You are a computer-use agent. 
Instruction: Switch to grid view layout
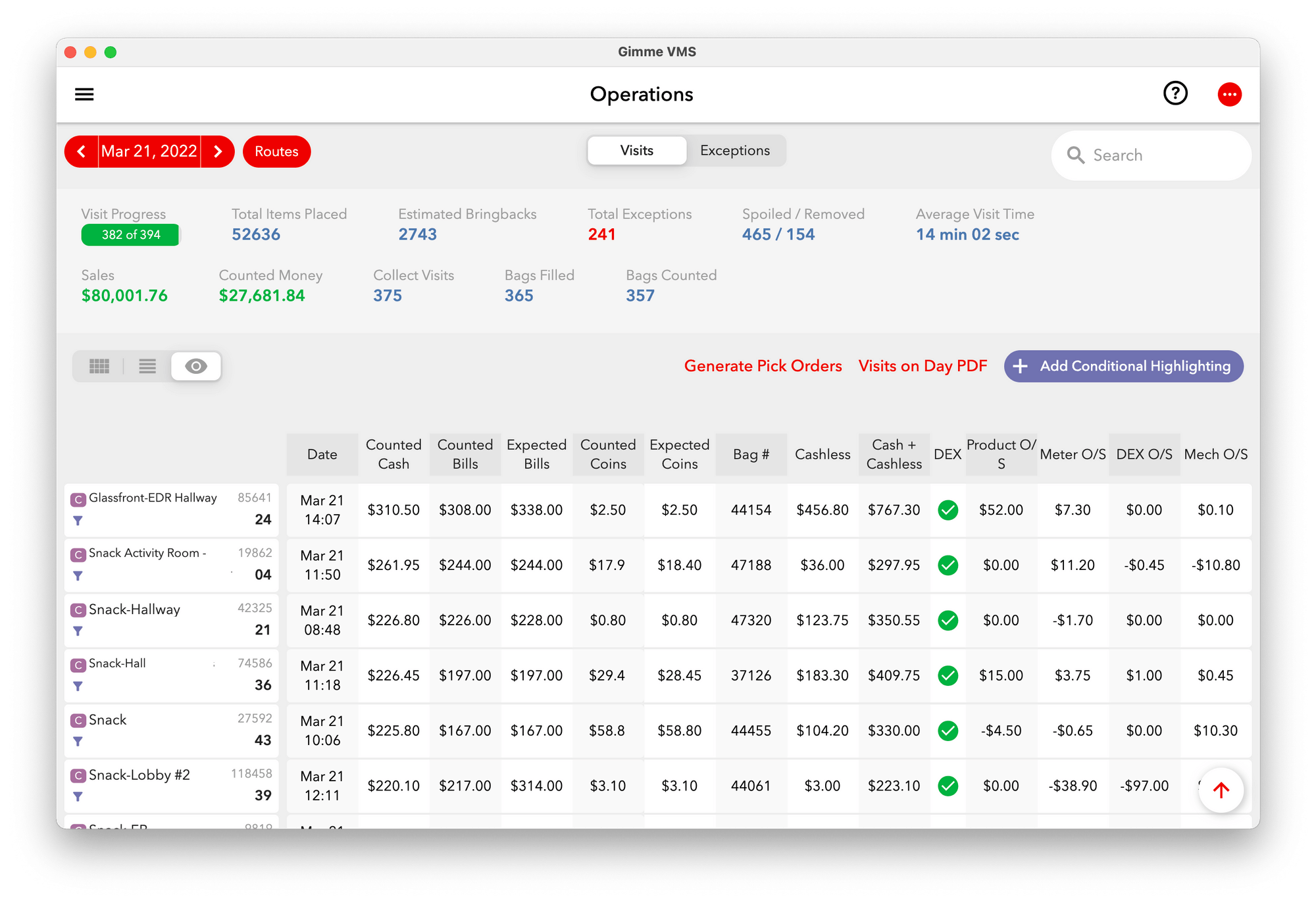click(99, 366)
